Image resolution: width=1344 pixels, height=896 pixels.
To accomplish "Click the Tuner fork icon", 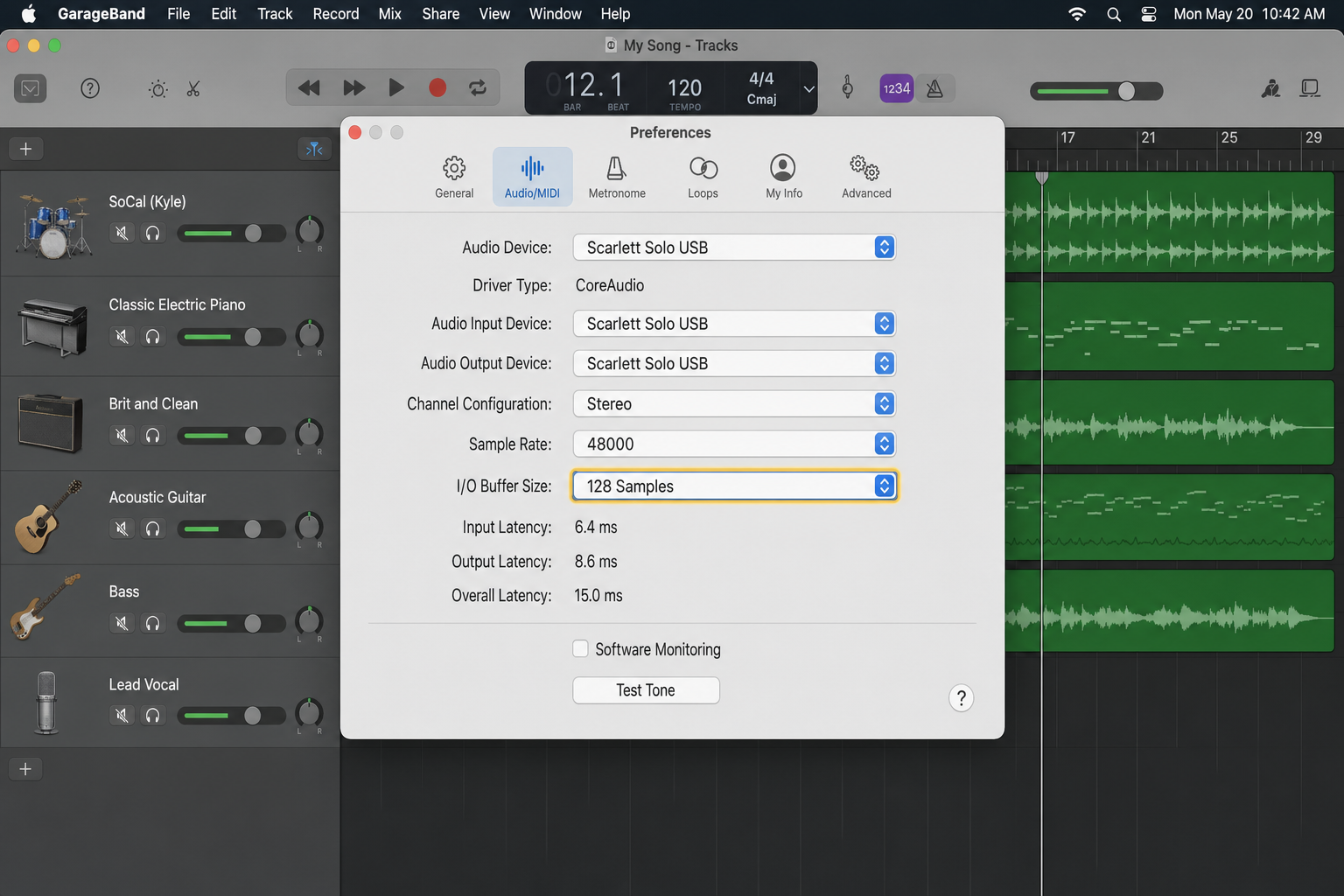I will tap(847, 87).
